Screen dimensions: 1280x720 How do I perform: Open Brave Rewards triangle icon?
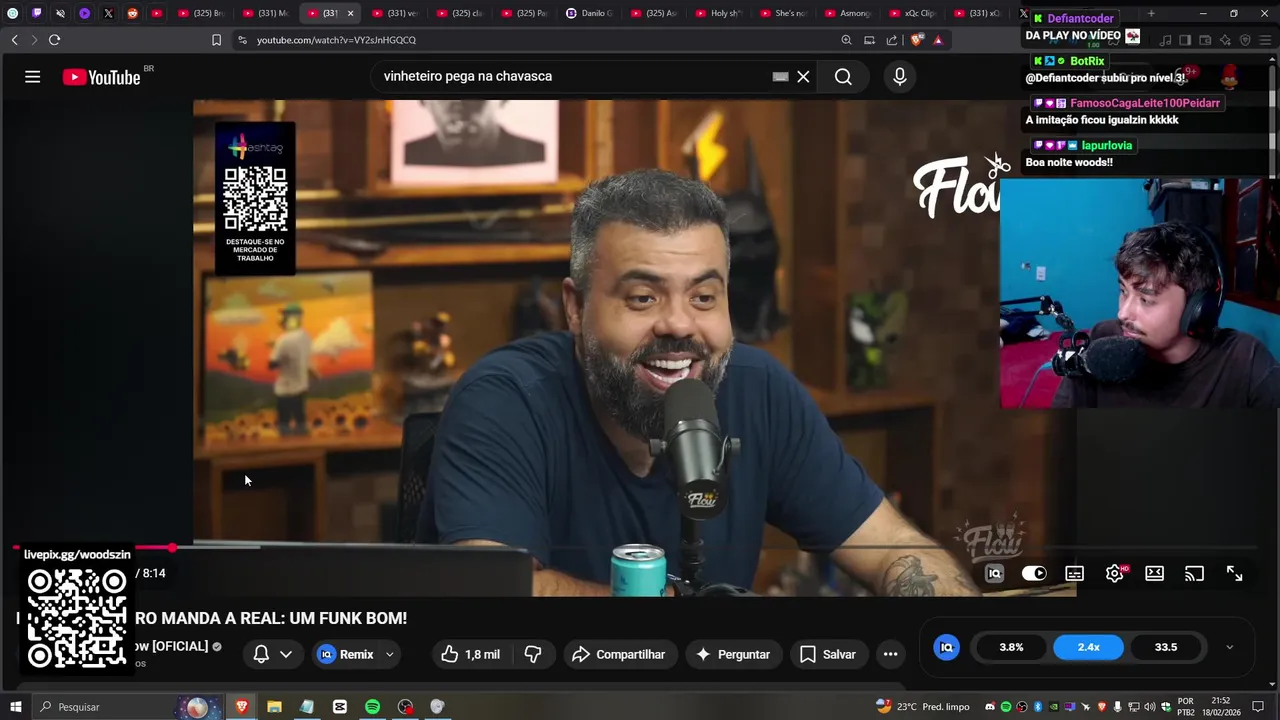coord(938,40)
